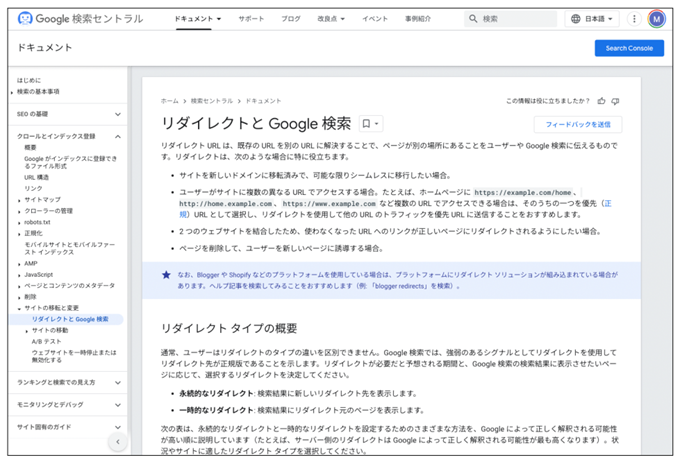Click the 正規 canonical link in text
The width and height of the screenshot is (680, 462).
click(608, 203)
